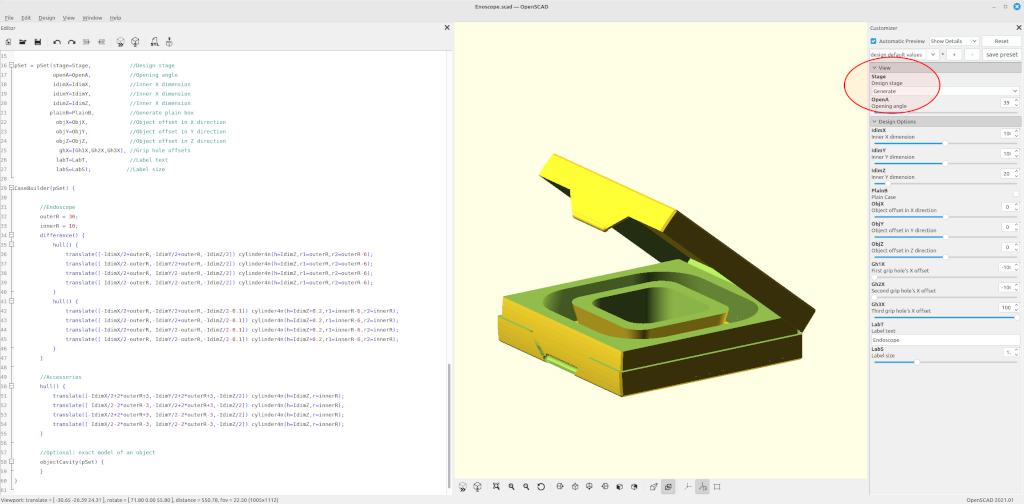Screen dimensions: 1024x504
Task: Collapse fold at line 35 hull()
Action: 12,243
